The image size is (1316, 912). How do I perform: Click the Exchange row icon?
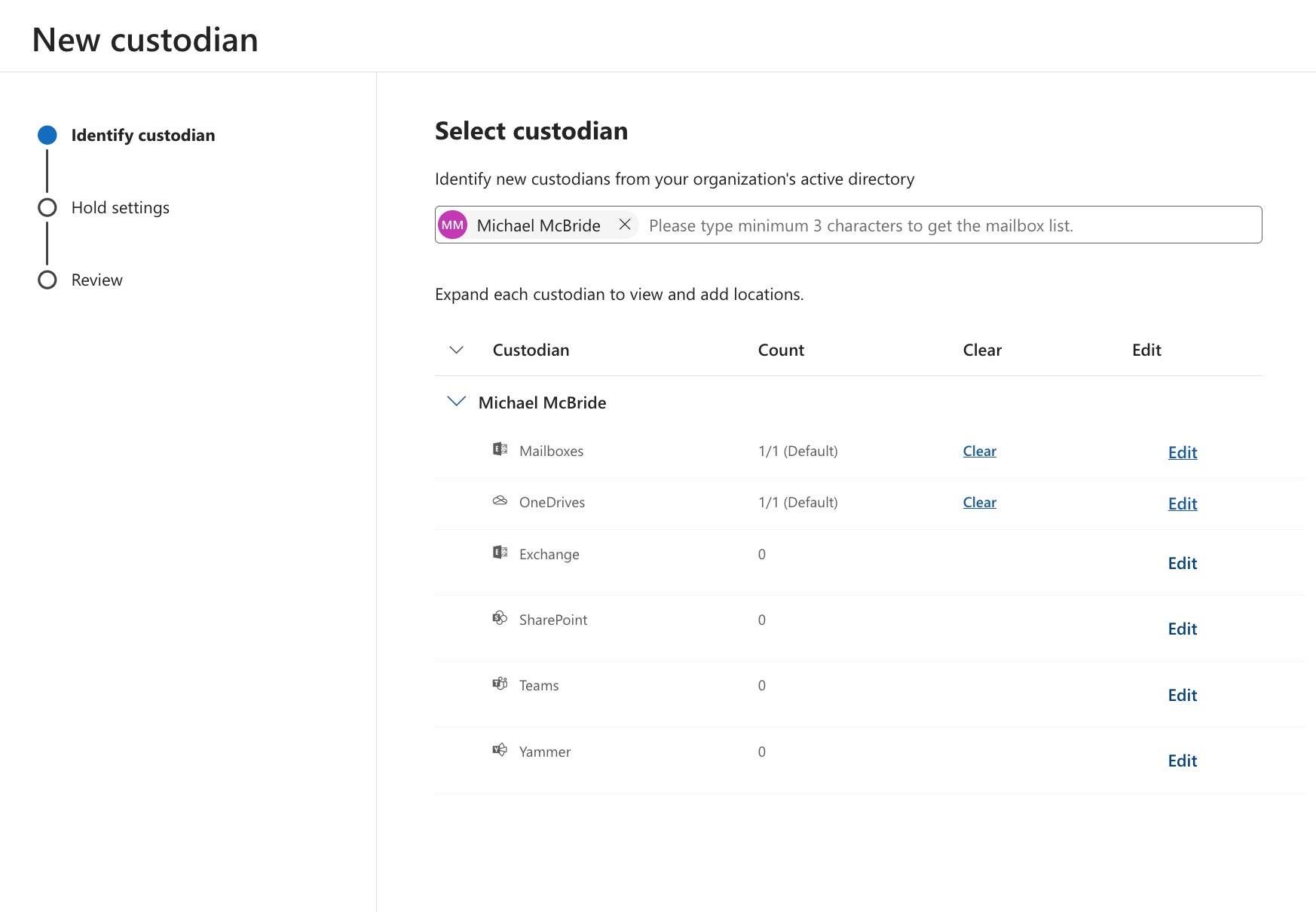pos(500,552)
